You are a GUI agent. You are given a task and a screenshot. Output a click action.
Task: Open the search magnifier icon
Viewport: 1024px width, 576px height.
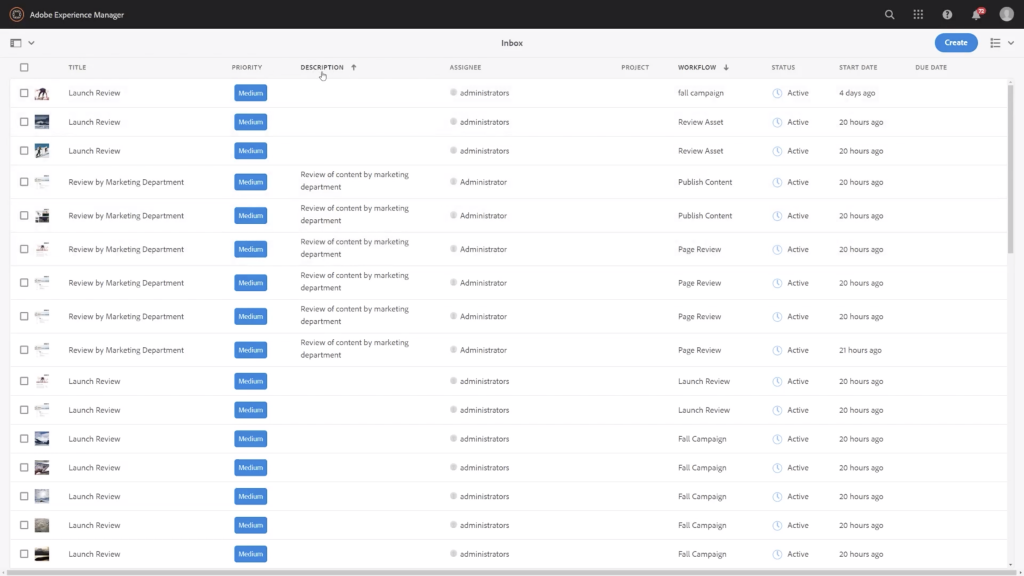(890, 14)
